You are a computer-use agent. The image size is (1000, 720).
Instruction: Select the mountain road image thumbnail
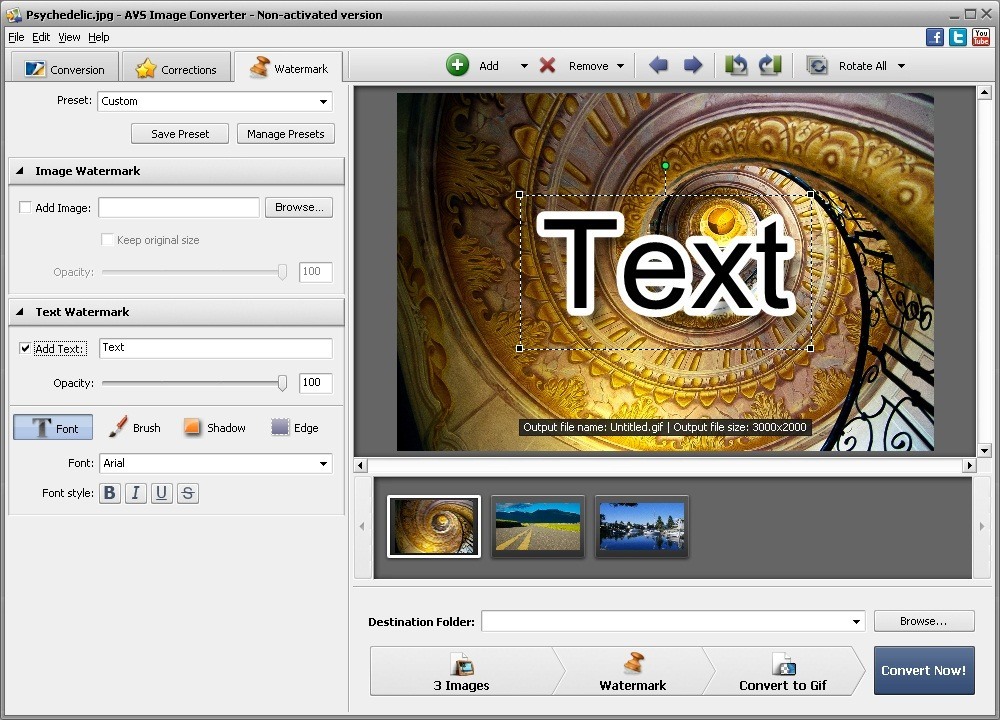pyautogui.click(x=537, y=526)
